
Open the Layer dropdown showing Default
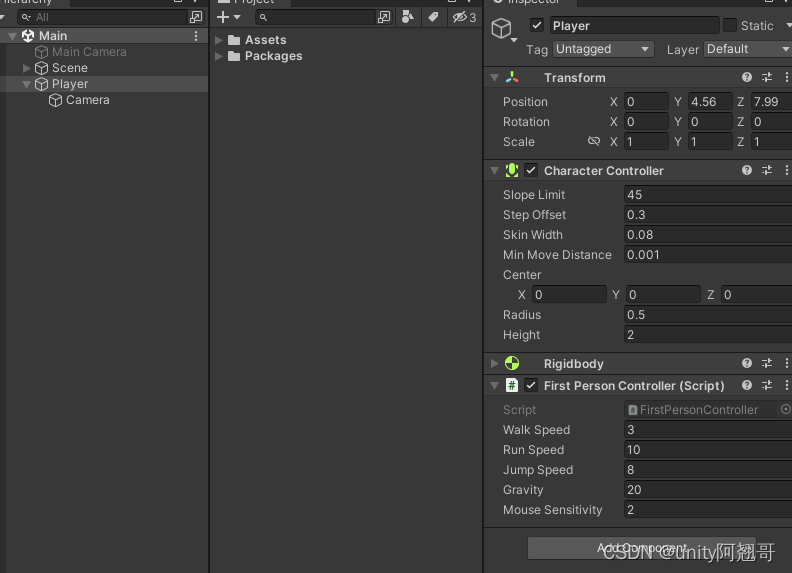coord(748,49)
